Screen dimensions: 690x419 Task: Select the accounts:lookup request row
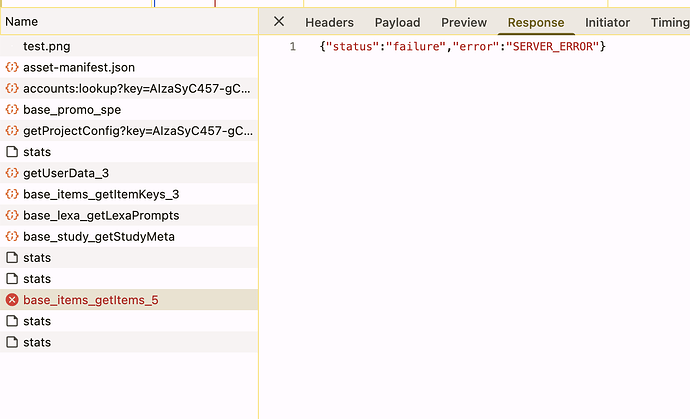[x=136, y=88]
